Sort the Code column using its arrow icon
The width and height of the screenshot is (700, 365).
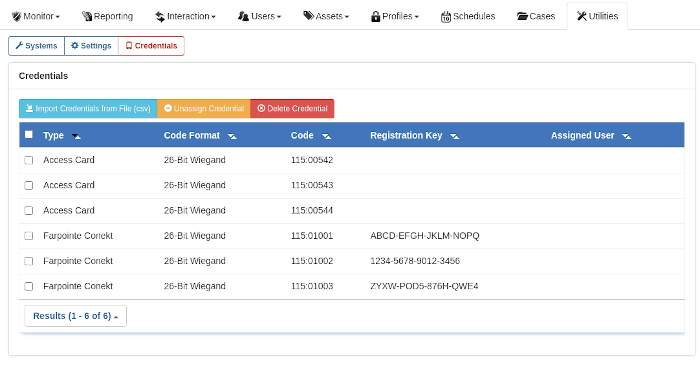[326, 136]
